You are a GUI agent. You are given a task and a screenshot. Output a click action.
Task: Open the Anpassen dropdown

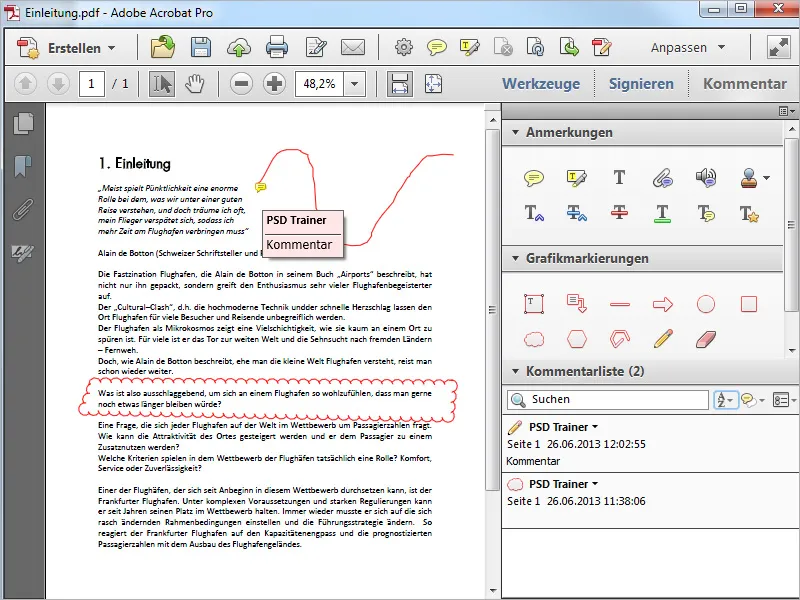click(688, 47)
